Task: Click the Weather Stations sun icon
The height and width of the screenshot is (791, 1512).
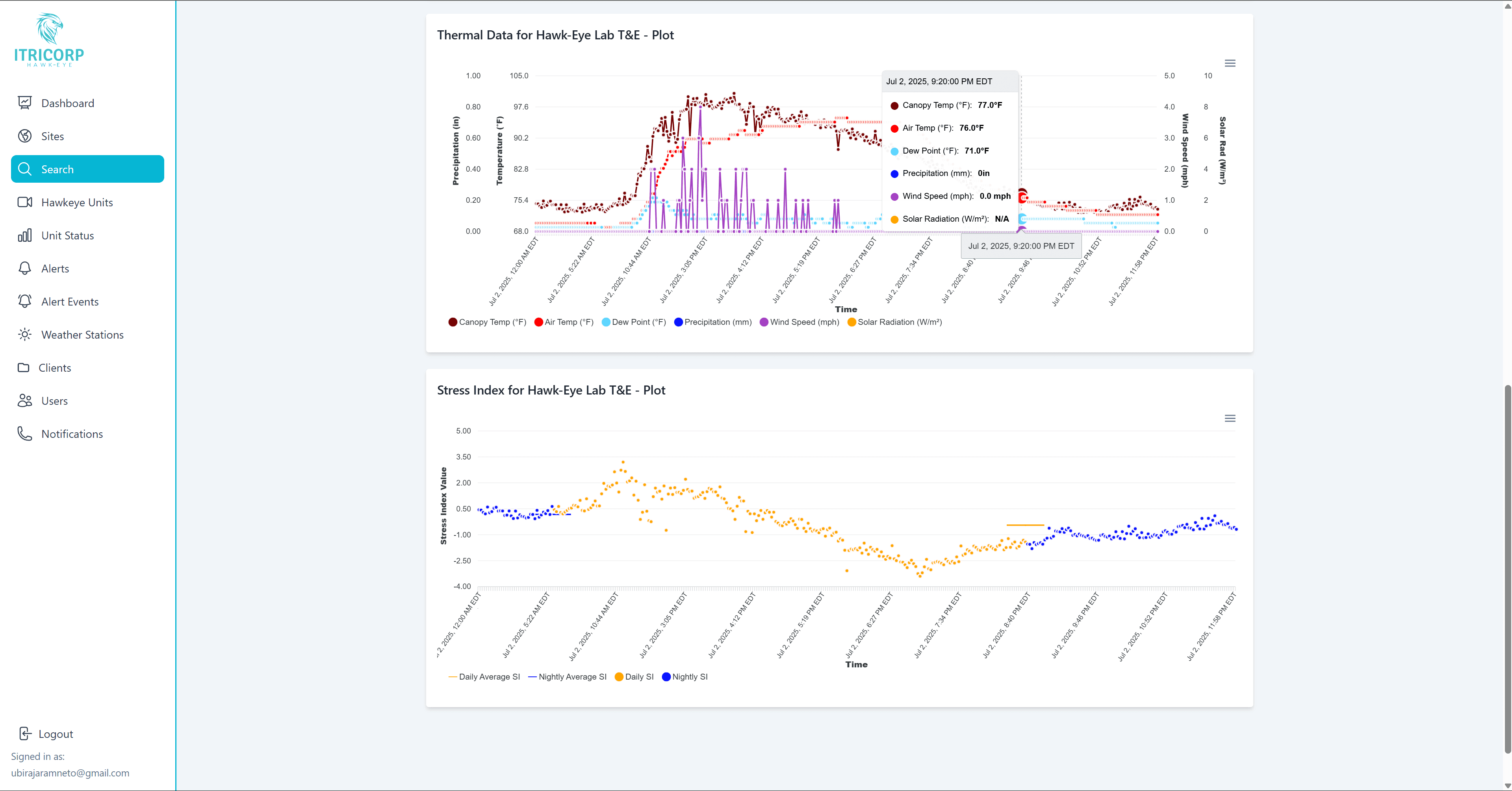Action: coord(25,335)
